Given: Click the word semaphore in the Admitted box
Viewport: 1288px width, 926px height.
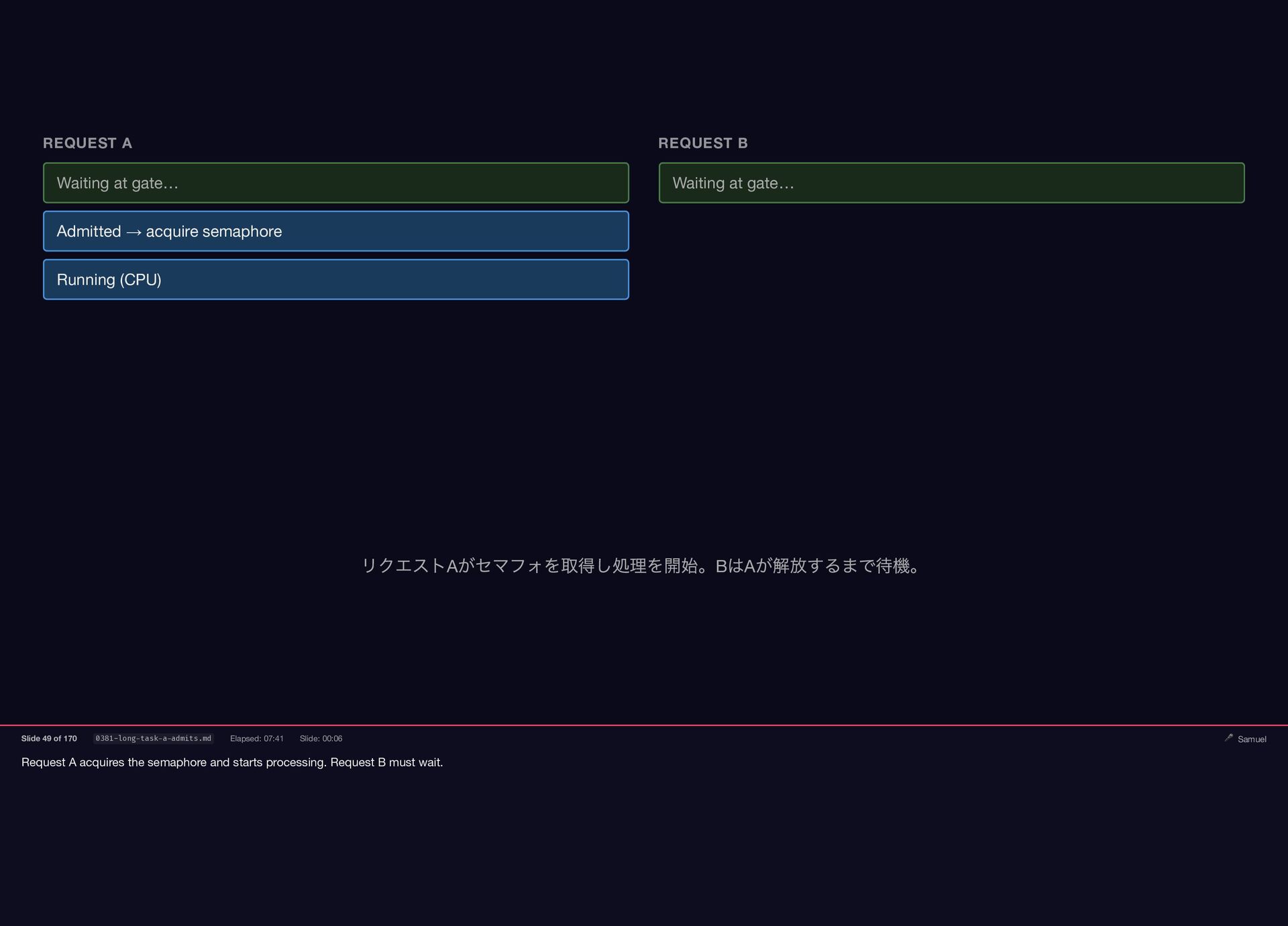Looking at the screenshot, I should [x=242, y=232].
